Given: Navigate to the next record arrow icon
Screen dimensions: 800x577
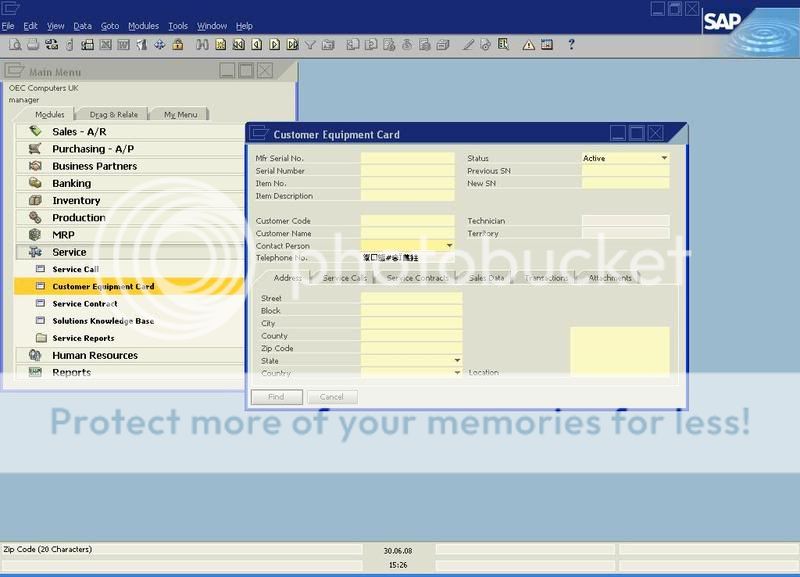Looking at the screenshot, I should [x=272, y=44].
